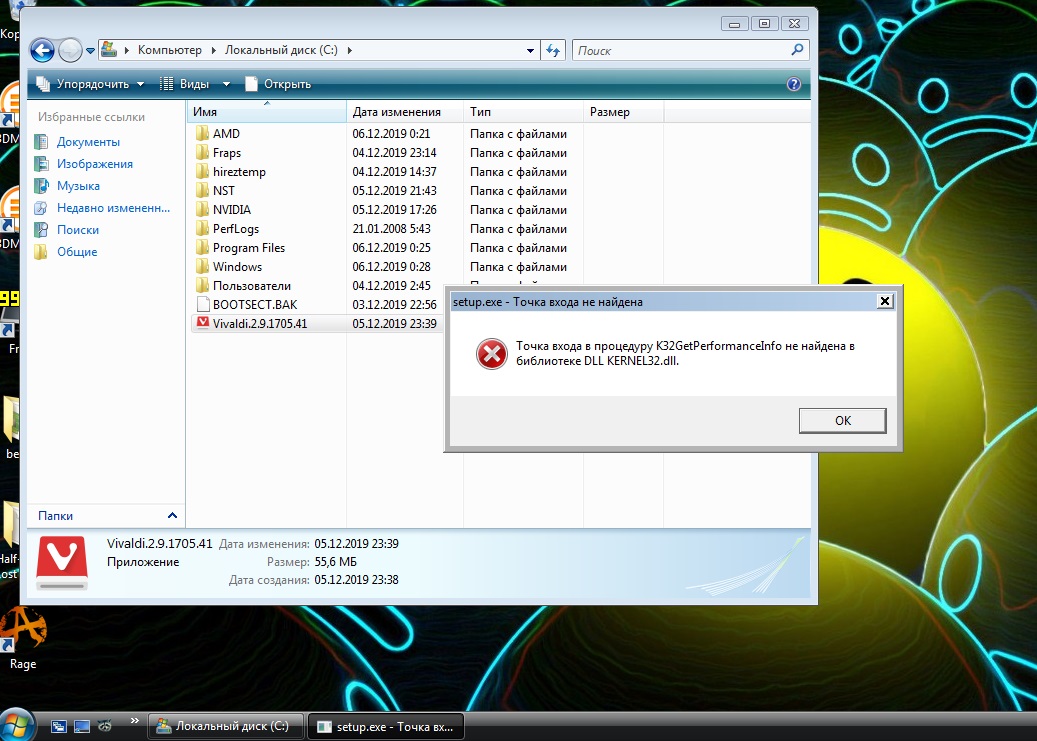The height and width of the screenshot is (741, 1037).
Task: Click Локальный диск (C:) breadcrumb segment
Action: [281, 50]
